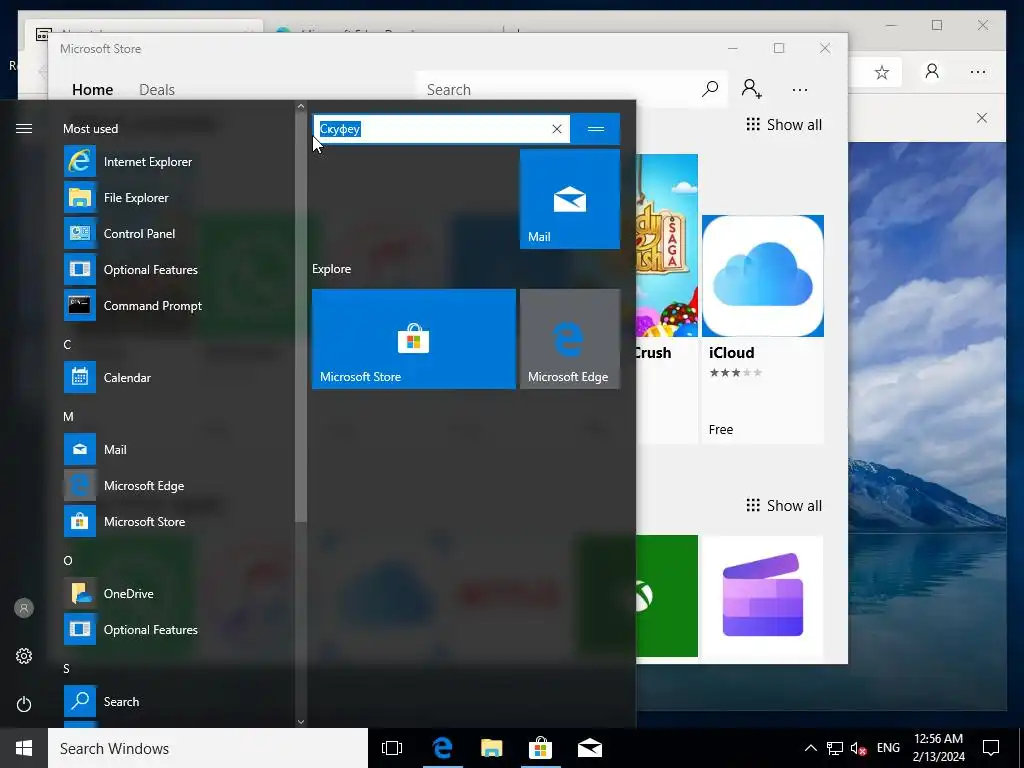This screenshot has height=768, width=1024.
Task: Open user account icon in Start sidebar
Action: 24,608
